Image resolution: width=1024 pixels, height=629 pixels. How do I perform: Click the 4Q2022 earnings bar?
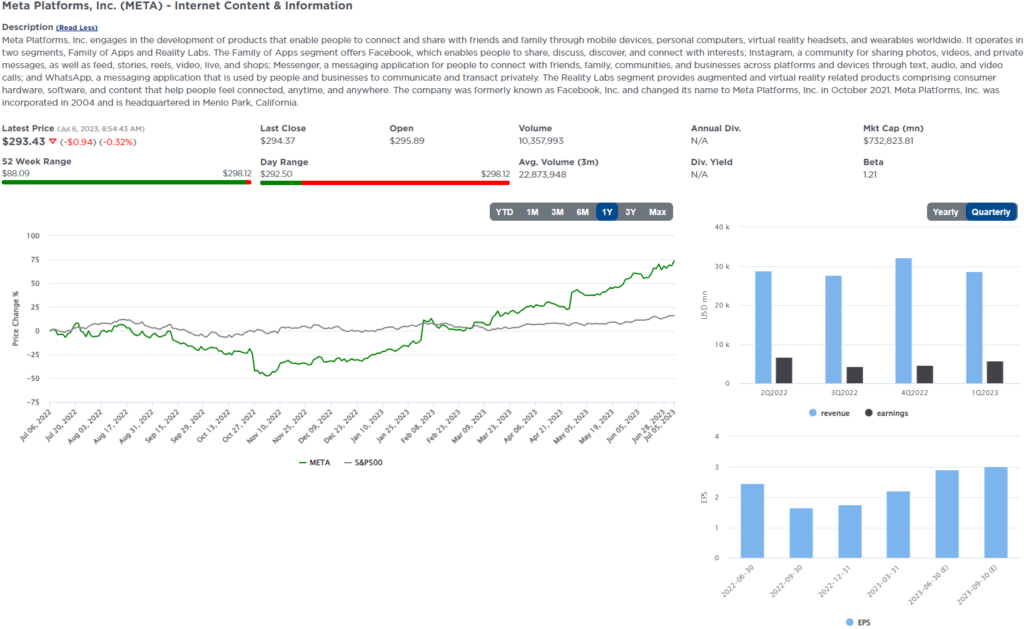click(x=925, y=374)
